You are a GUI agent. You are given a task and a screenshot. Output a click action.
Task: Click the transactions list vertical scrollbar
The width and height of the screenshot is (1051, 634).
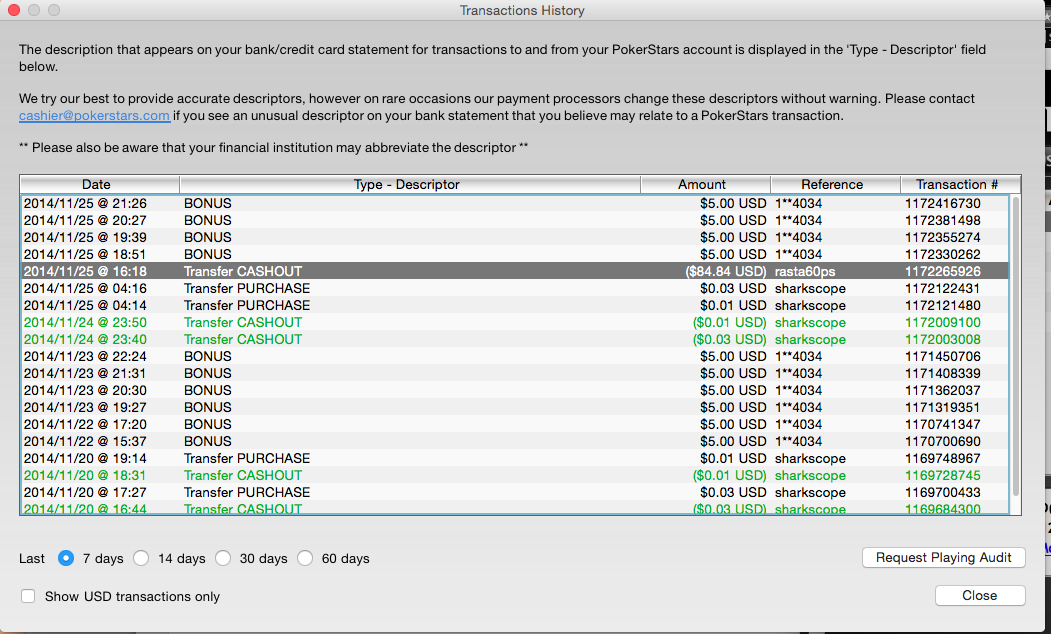pos(1015,346)
